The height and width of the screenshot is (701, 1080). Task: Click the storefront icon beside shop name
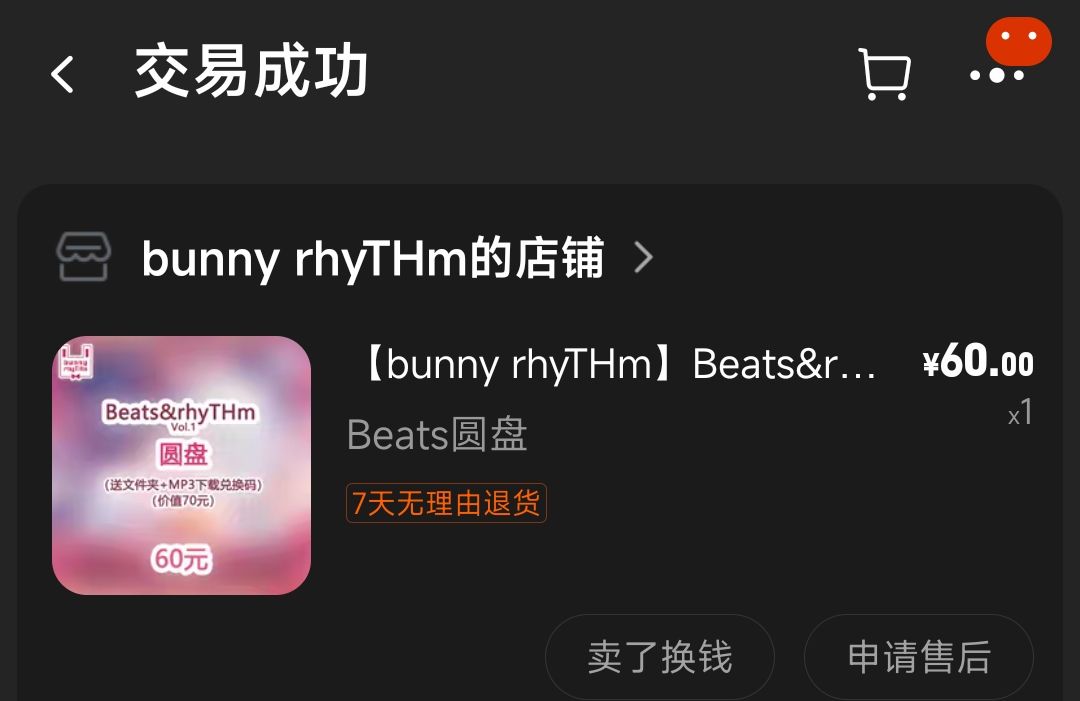83,257
